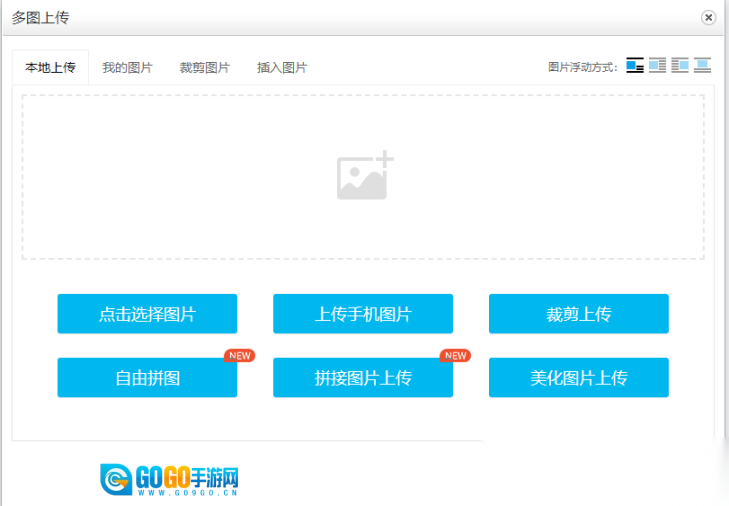The image size is (729, 506).
Task: Choose the left-float image layout icon
Action: (657, 66)
